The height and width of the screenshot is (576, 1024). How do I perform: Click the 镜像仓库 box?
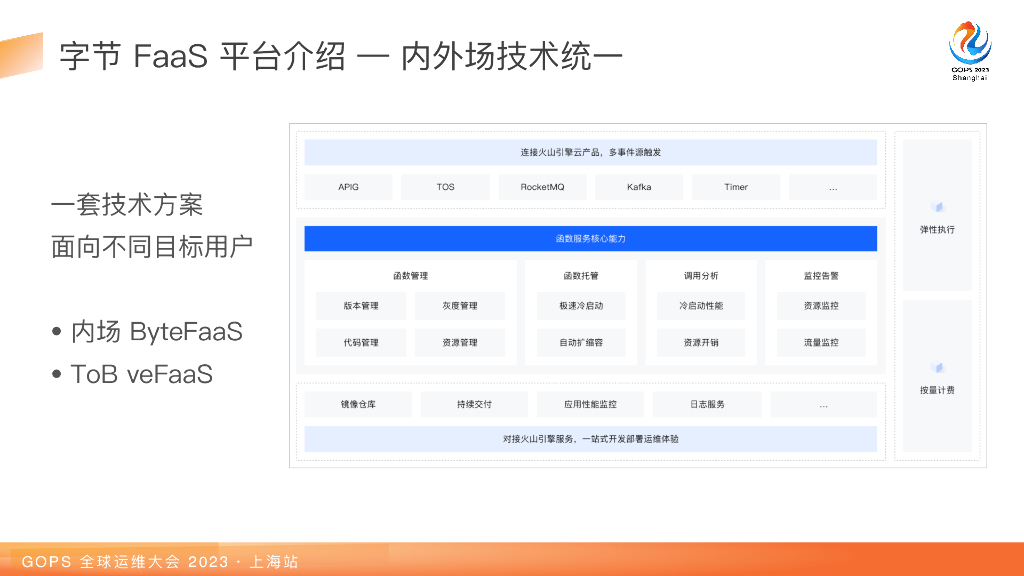[358, 404]
